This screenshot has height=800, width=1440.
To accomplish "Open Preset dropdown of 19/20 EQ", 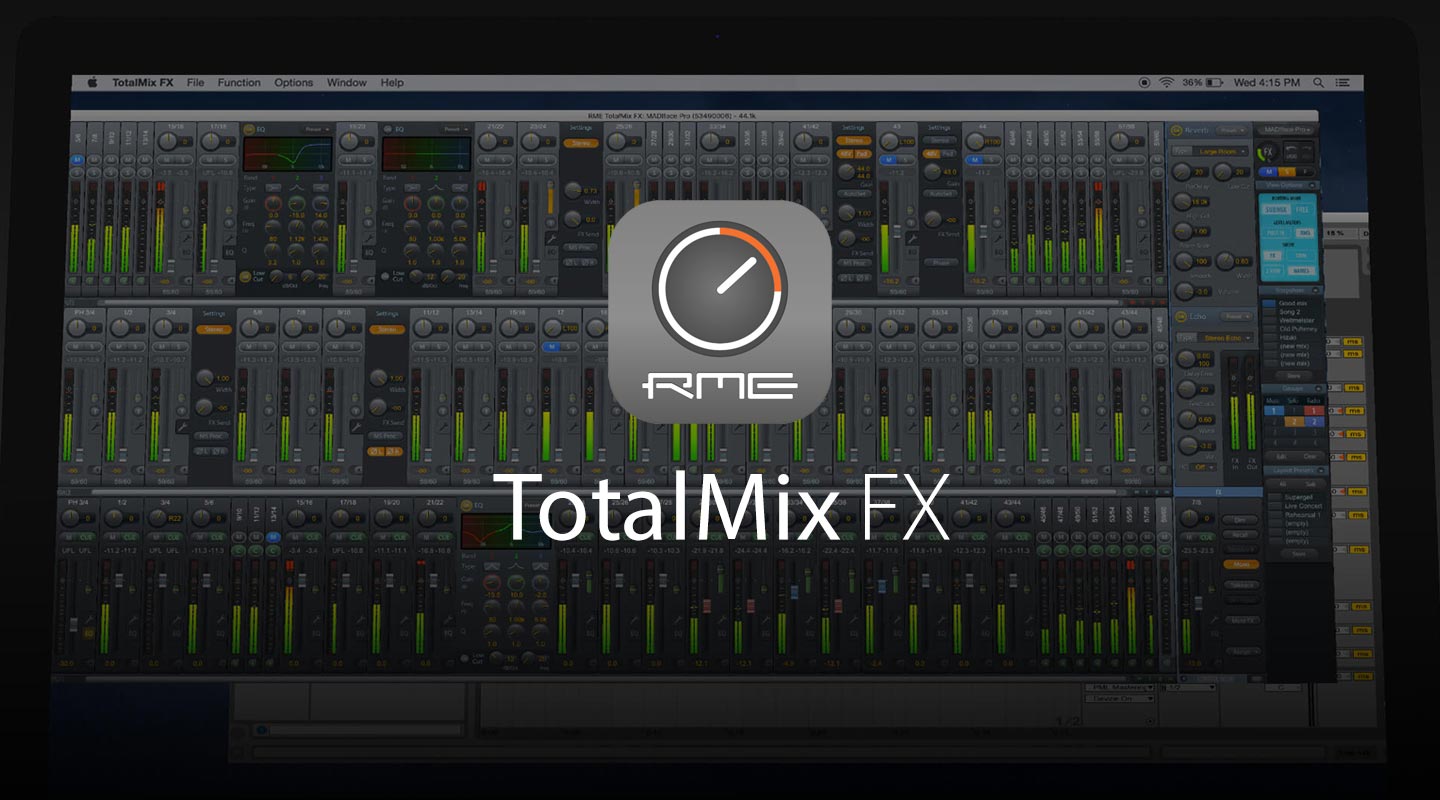I will tap(455, 129).
